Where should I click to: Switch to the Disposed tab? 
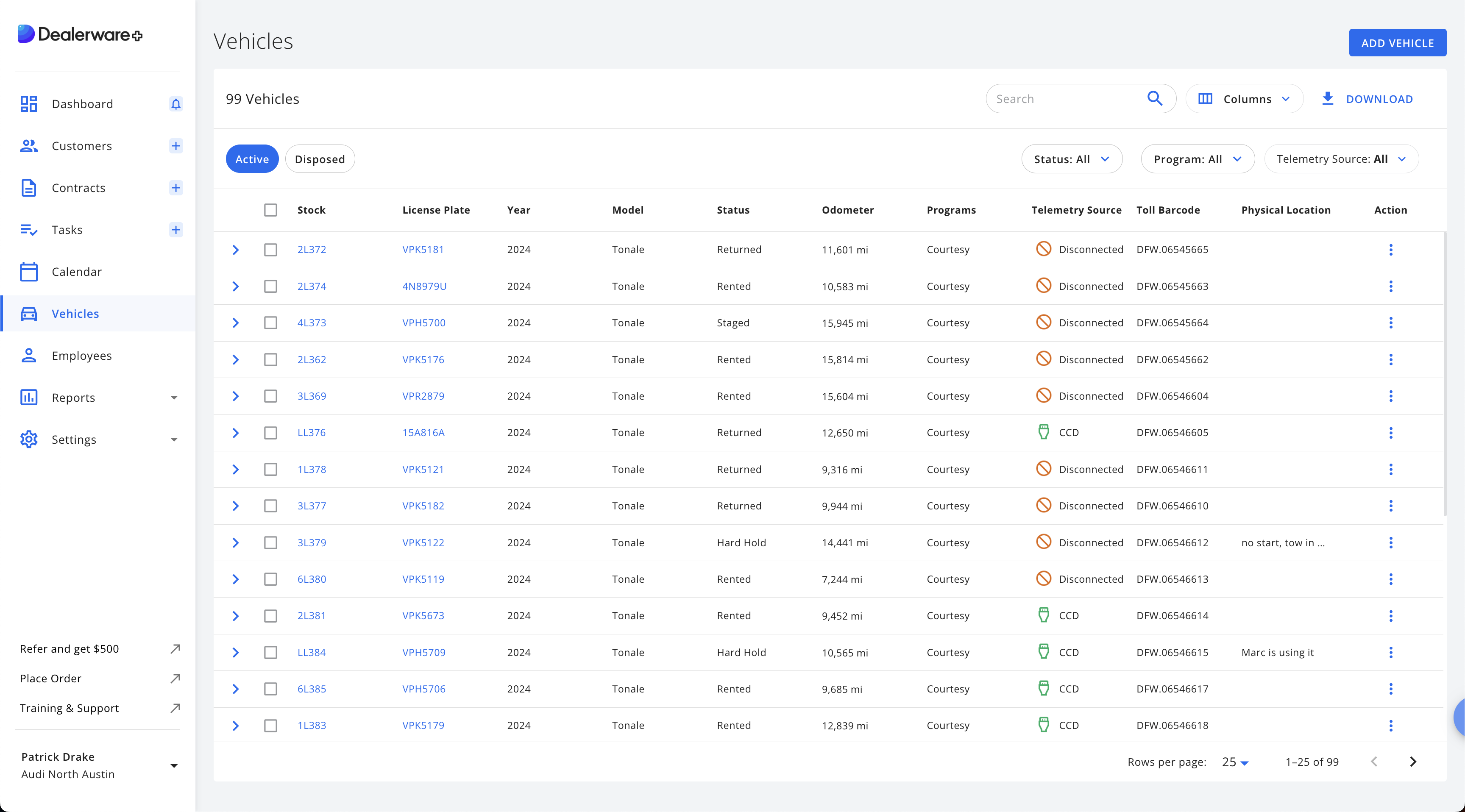320,159
